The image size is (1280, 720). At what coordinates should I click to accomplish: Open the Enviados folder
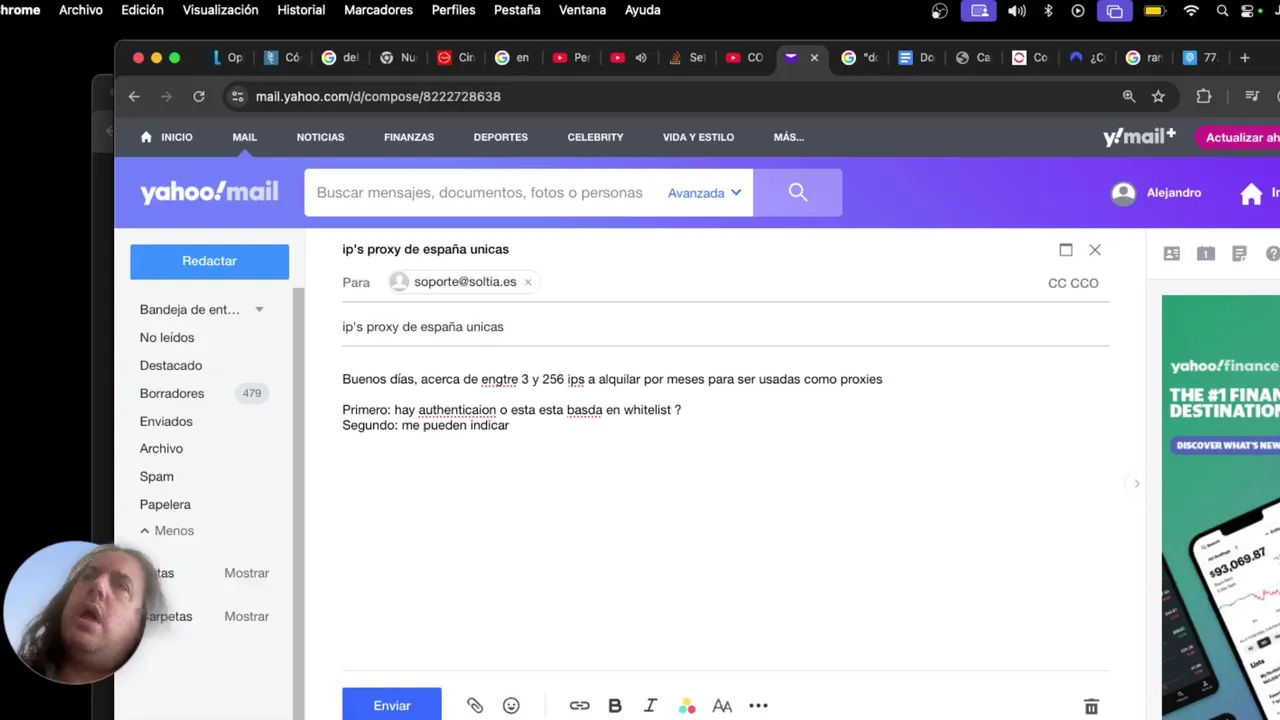(166, 422)
